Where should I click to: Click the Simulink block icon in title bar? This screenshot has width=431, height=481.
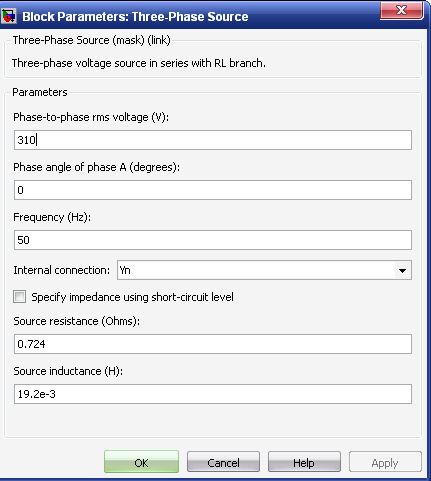tap(9, 16)
